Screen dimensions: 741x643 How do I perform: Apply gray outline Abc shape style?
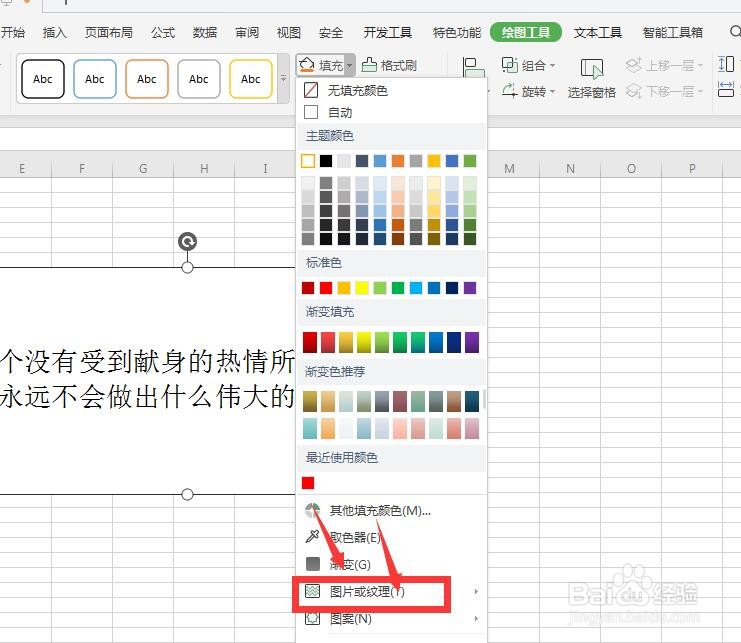click(x=198, y=79)
